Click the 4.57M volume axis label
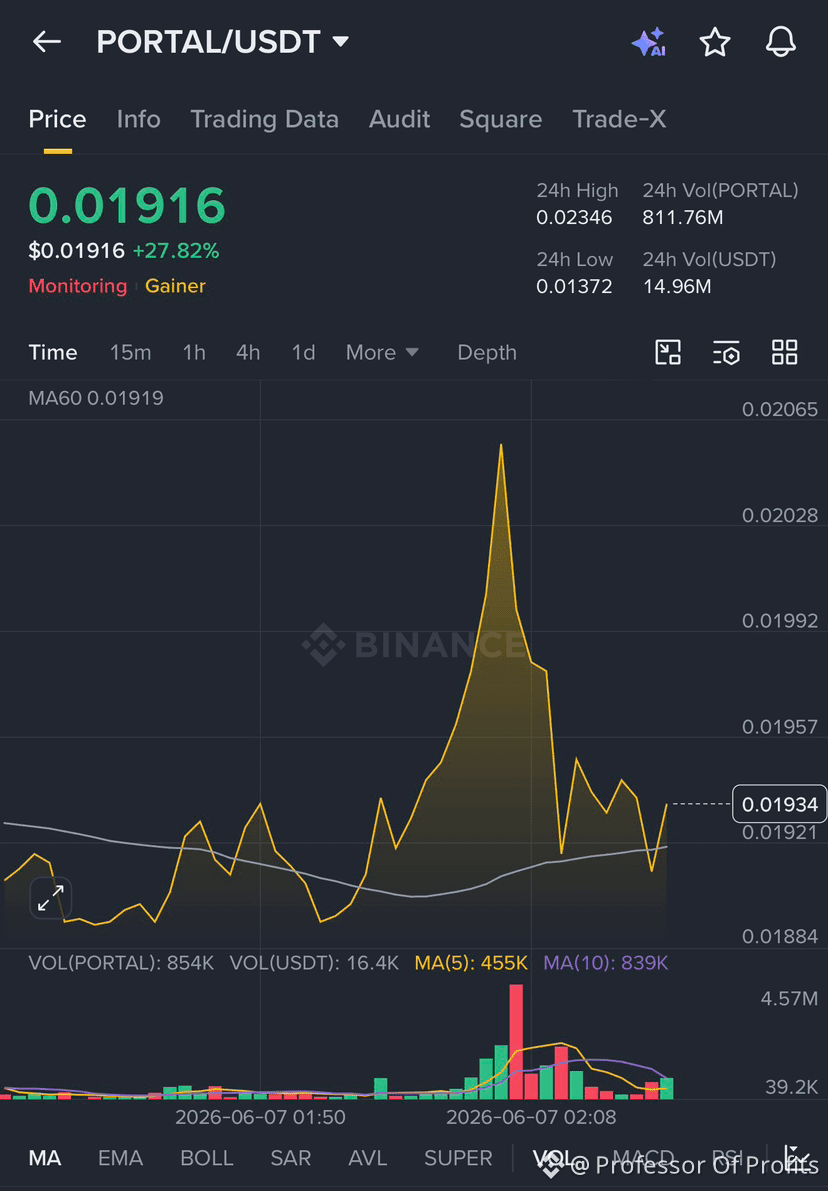 coord(789,998)
